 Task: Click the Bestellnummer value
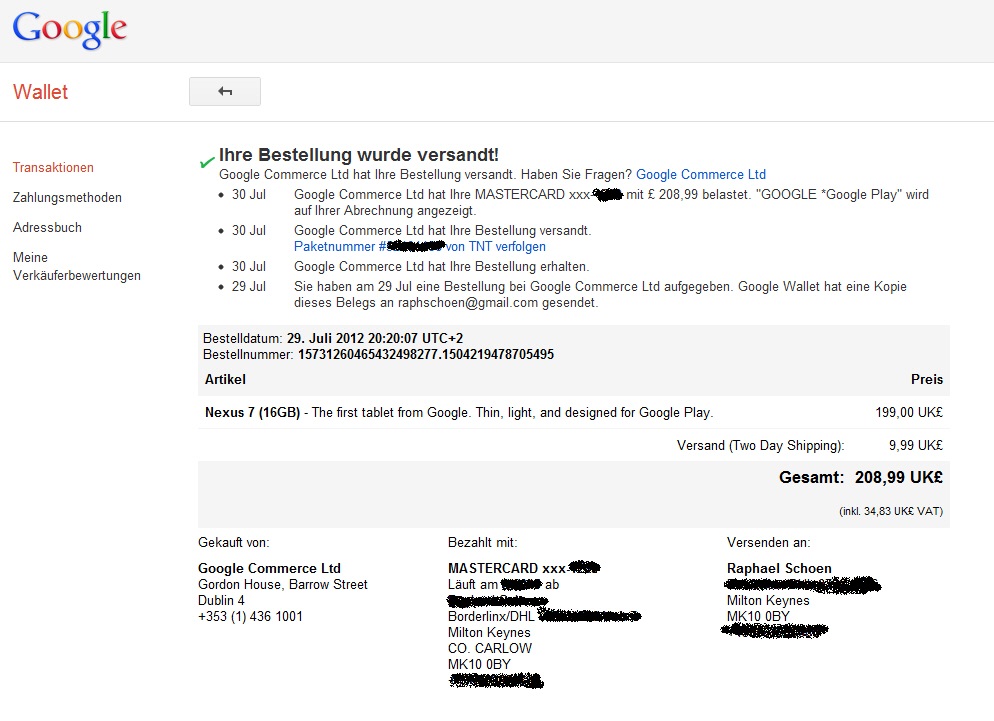(426, 354)
